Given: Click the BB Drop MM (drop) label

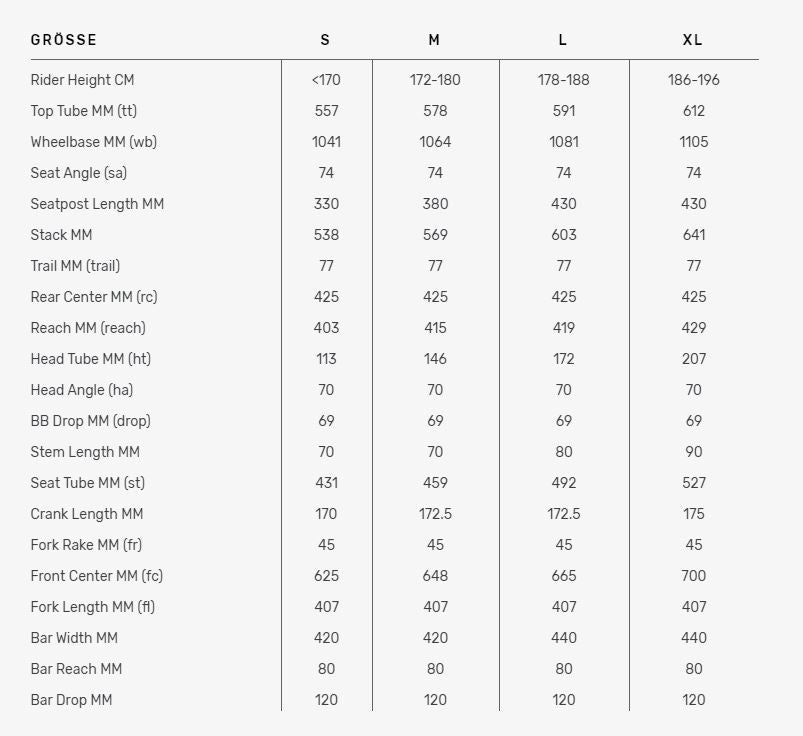Looking at the screenshot, I should (91, 421).
